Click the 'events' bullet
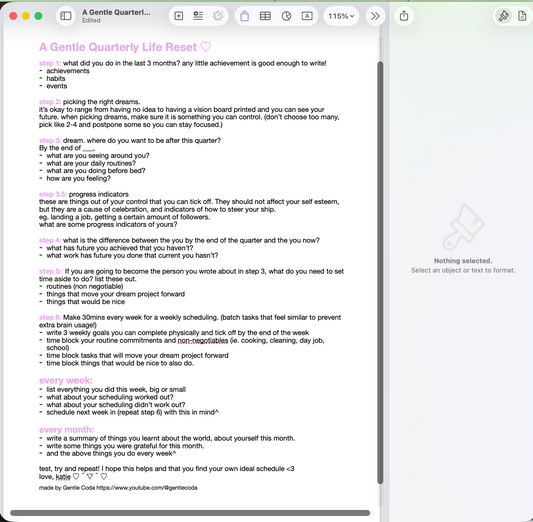The height and width of the screenshot is (522, 533). point(57,86)
